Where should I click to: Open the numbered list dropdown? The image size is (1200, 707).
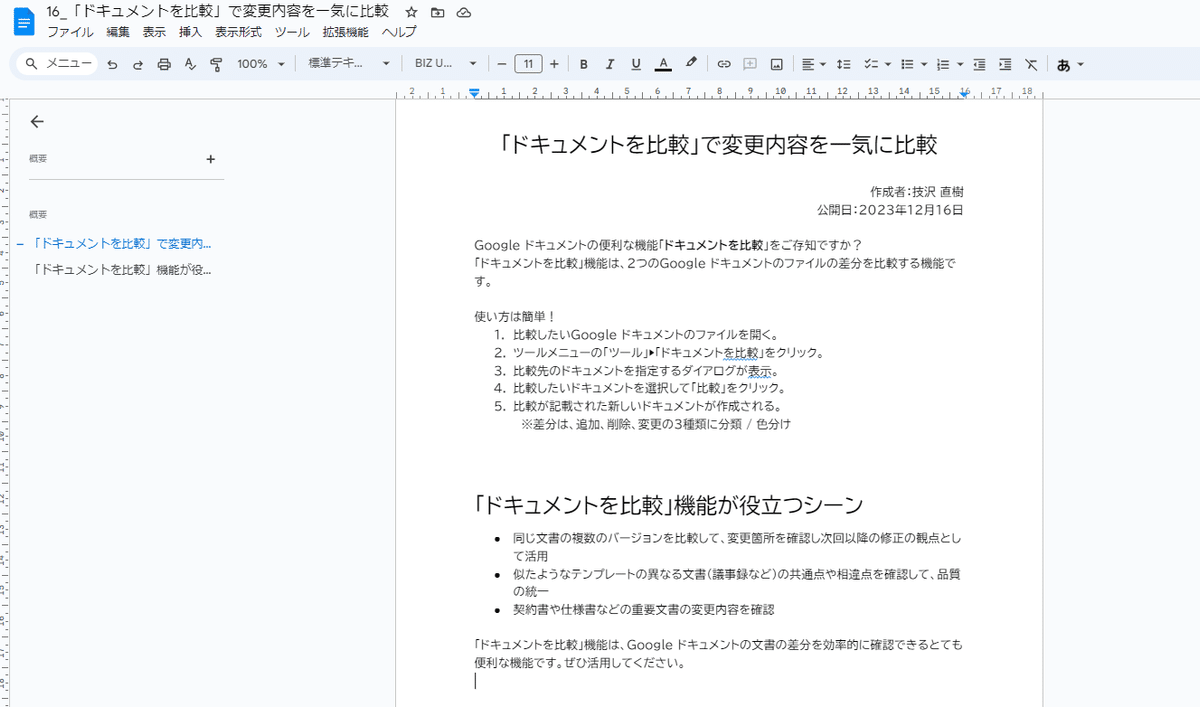pos(949,64)
